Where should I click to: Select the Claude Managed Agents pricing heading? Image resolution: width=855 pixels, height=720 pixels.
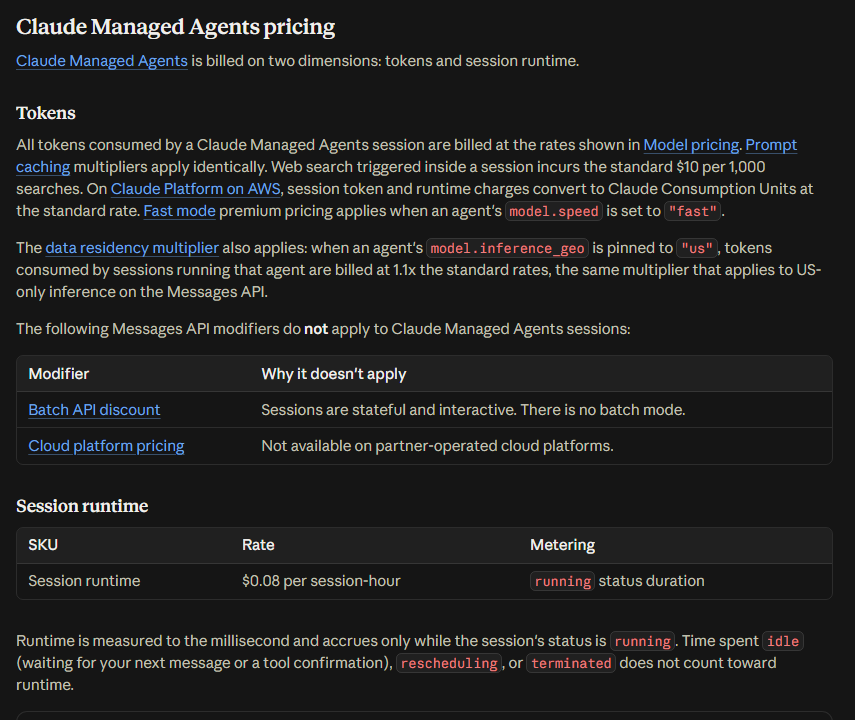(x=176, y=27)
